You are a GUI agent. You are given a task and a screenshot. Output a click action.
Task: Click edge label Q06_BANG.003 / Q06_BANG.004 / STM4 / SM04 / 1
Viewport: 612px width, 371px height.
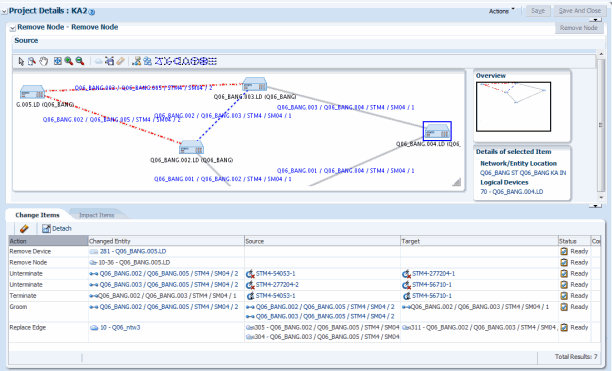[x=346, y=107]
